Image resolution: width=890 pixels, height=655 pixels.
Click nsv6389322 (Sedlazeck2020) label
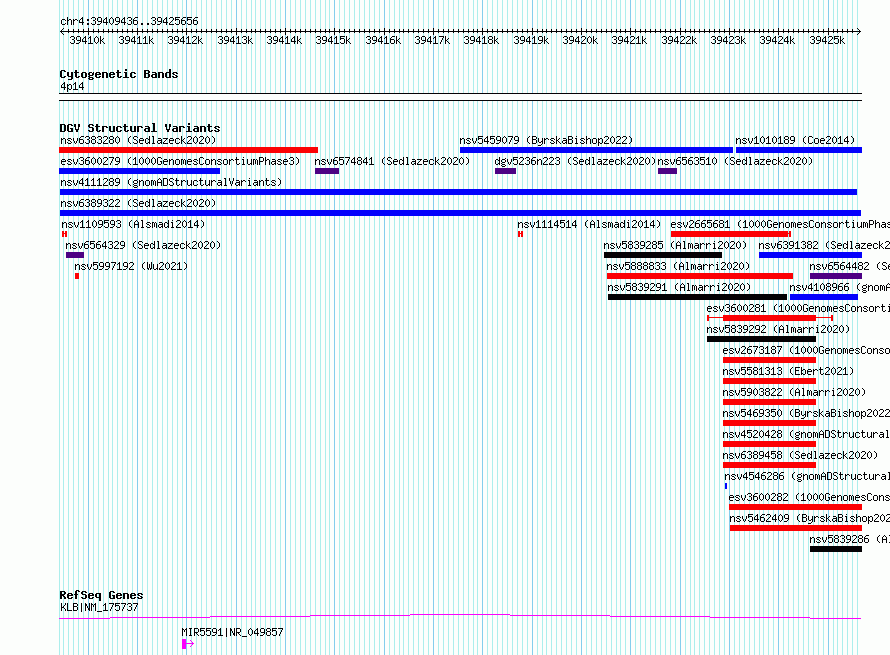tap(138, 203)
